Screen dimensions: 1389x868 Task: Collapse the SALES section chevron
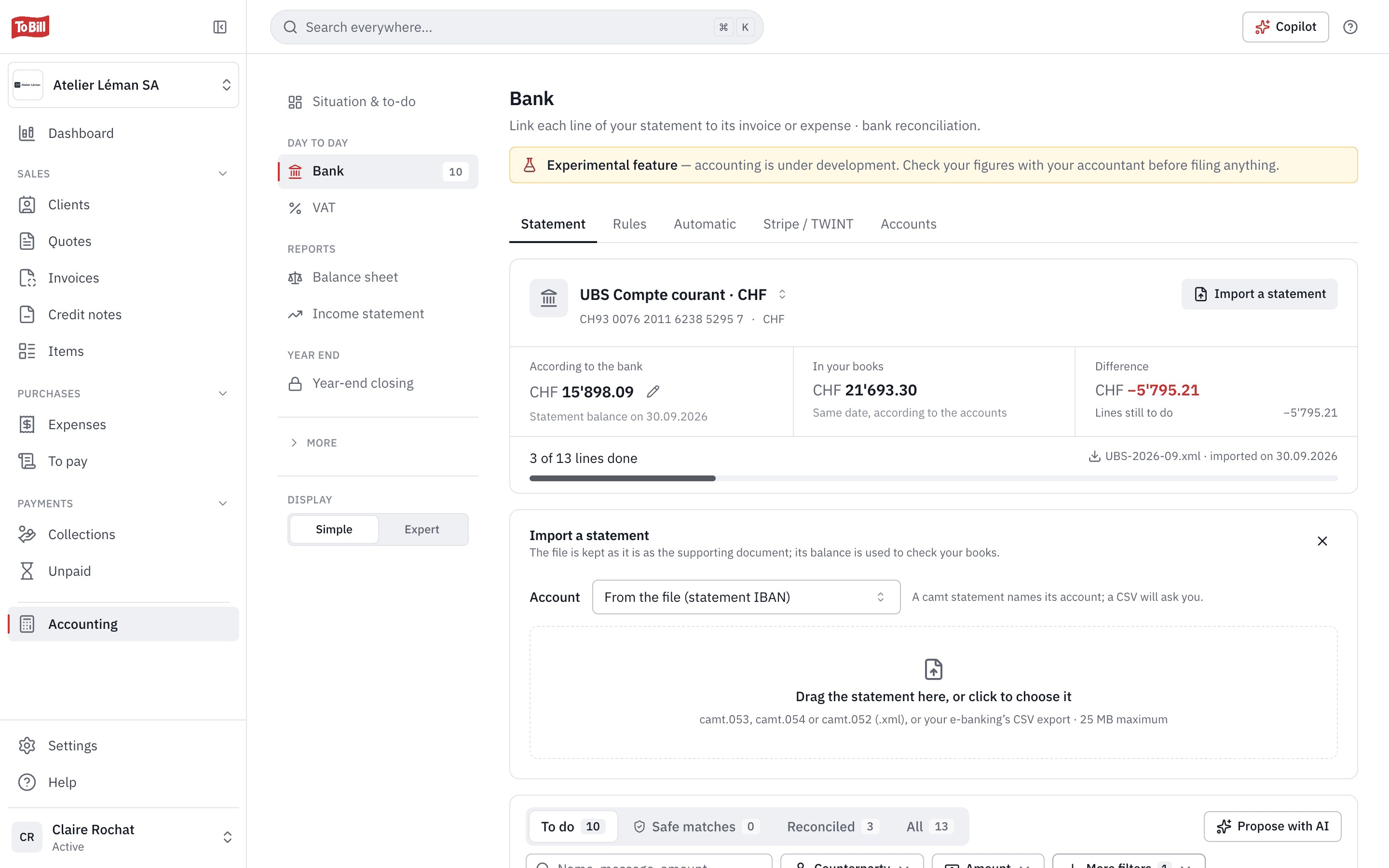(223, 174)
